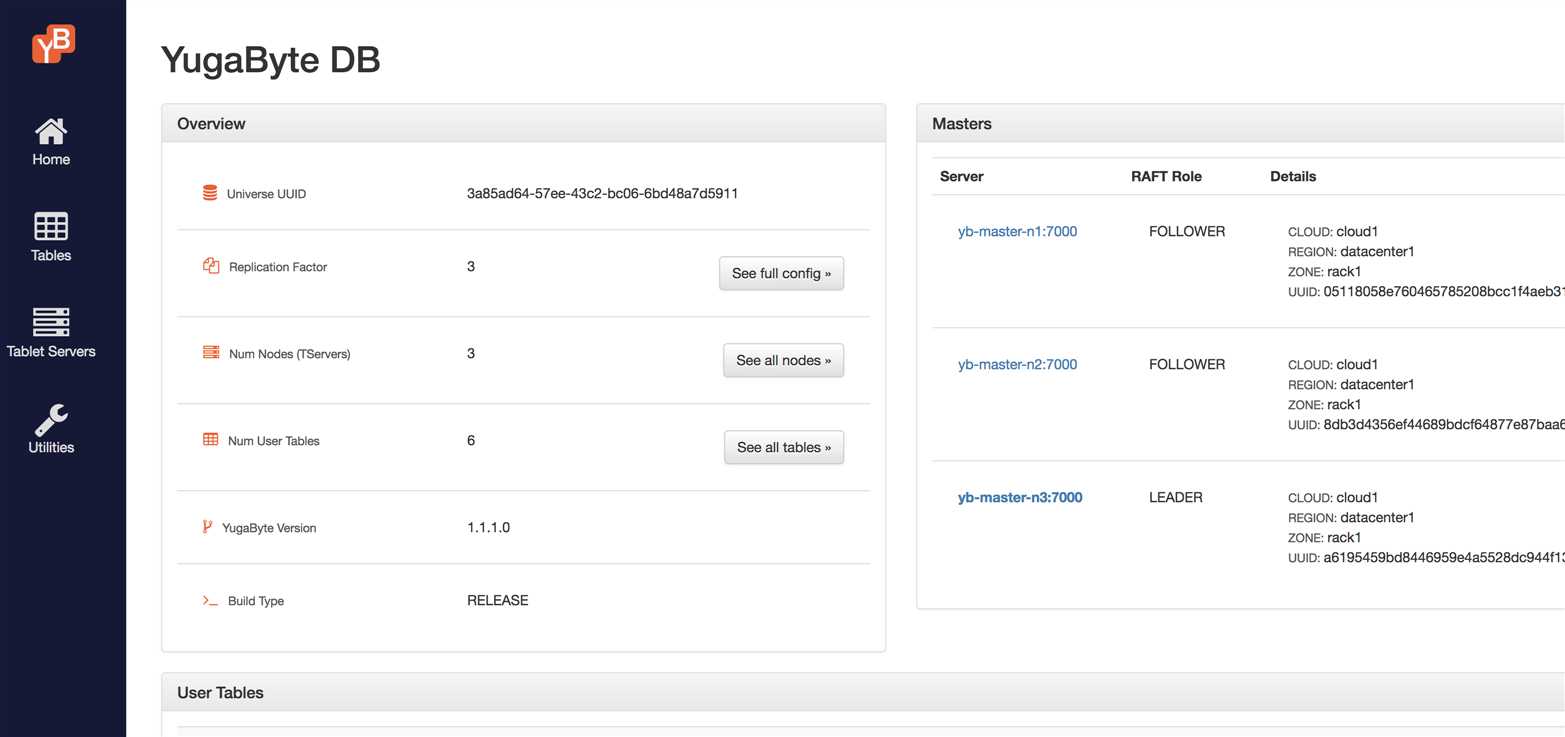The width and height of the screenshot is (1565, 737).
Task: Click the Num User Tables value 6
Action: pos(471,440)
